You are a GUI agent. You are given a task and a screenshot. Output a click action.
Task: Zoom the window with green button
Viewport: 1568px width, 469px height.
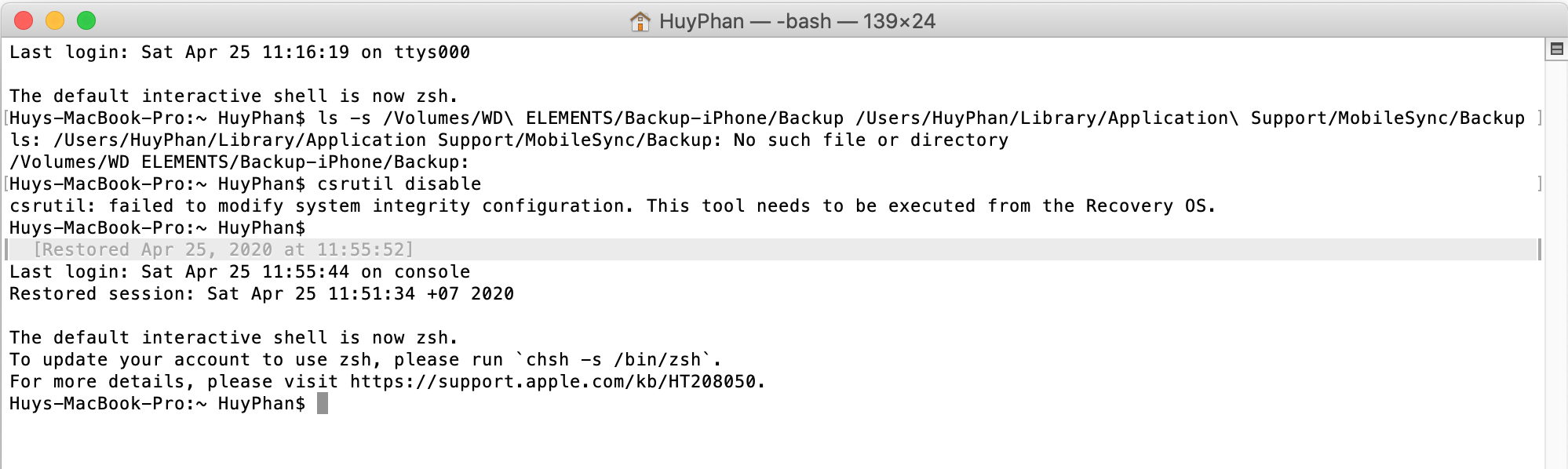tap(86, 20)
